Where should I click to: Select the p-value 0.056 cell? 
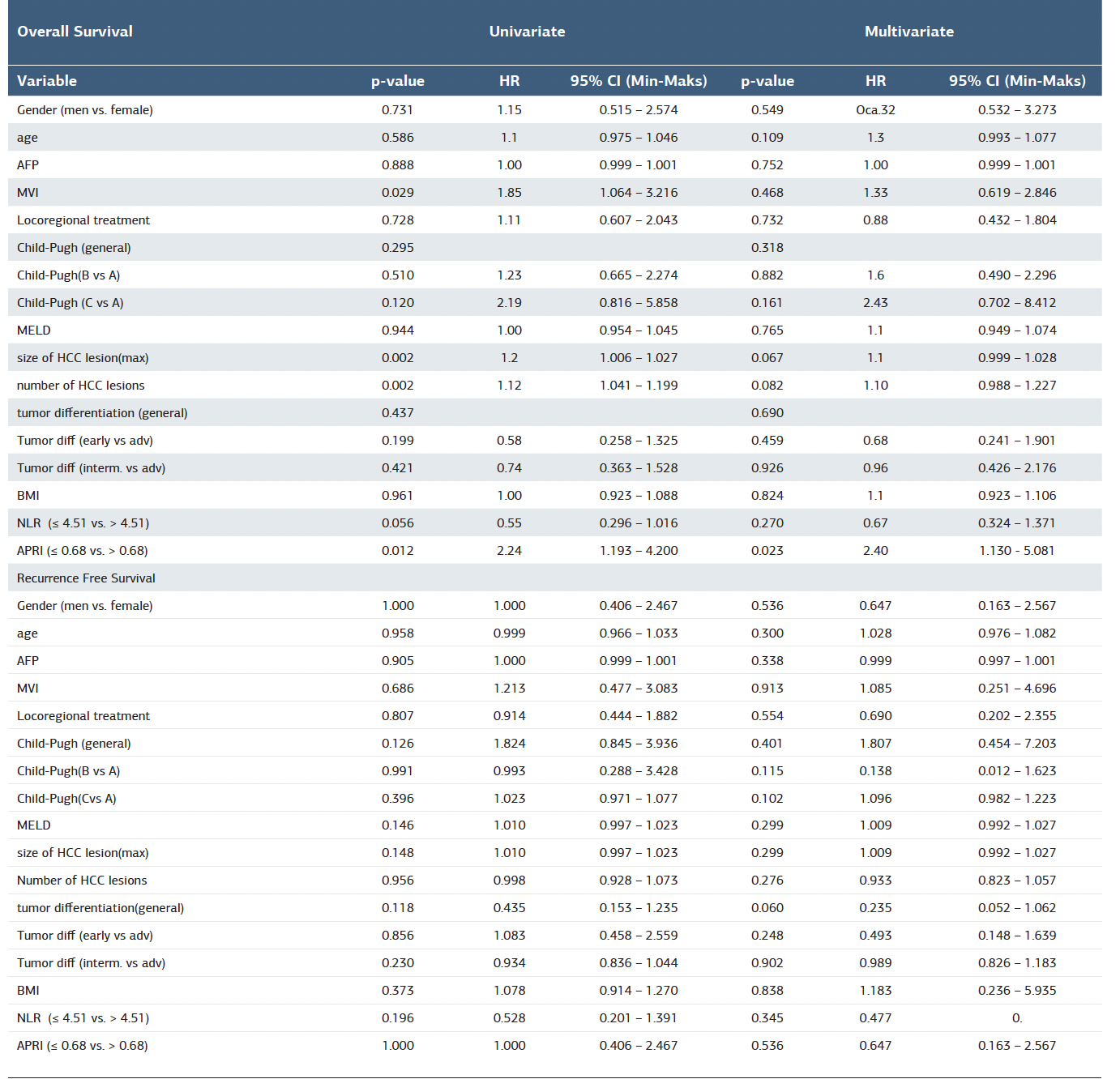pyautogui.click(x=397, y=523)
